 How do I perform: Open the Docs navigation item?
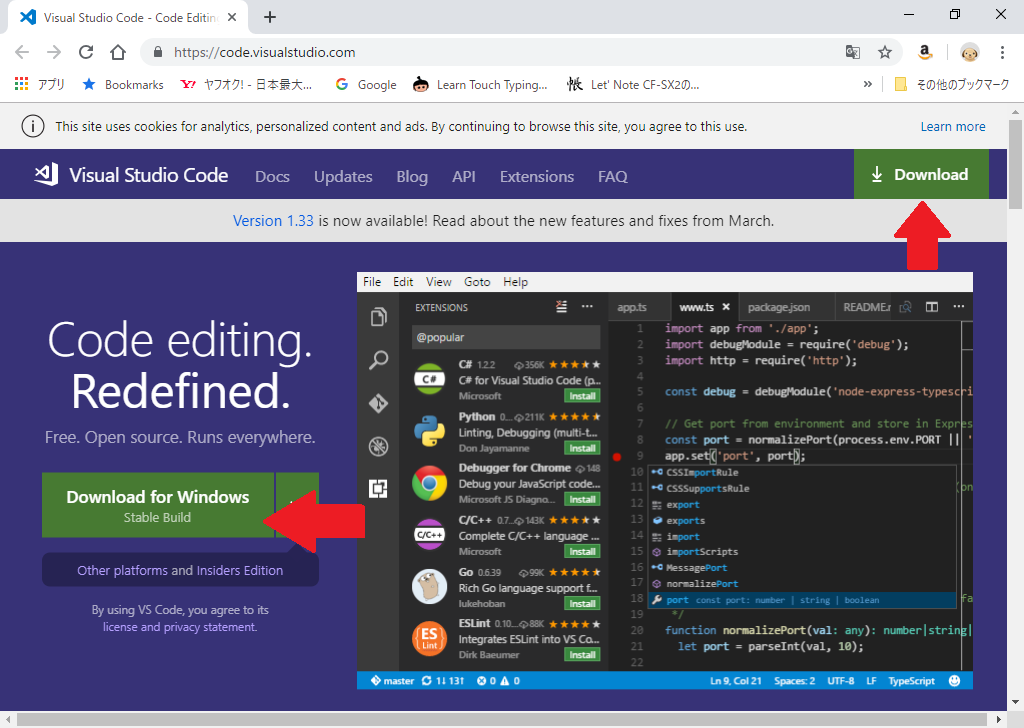pos(272,176)
